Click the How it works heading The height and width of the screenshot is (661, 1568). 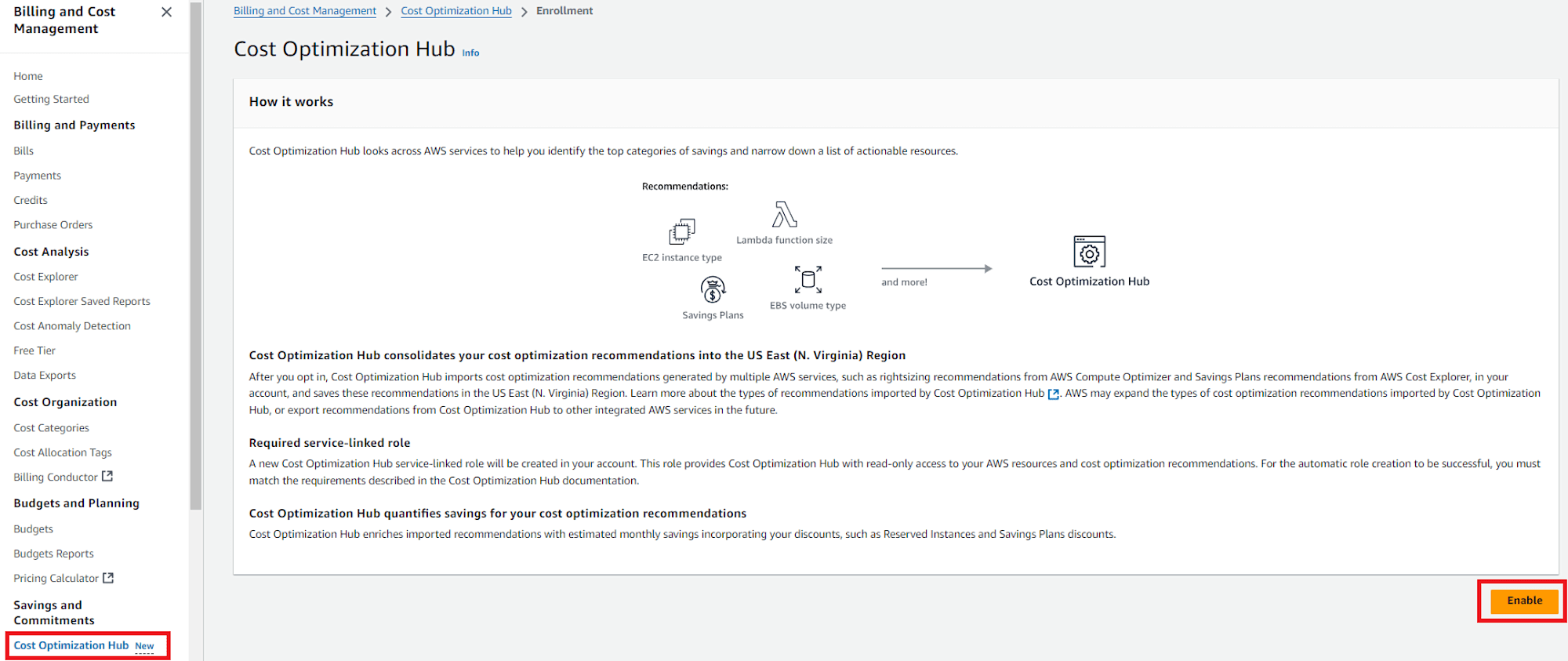(x=291, y=102)
